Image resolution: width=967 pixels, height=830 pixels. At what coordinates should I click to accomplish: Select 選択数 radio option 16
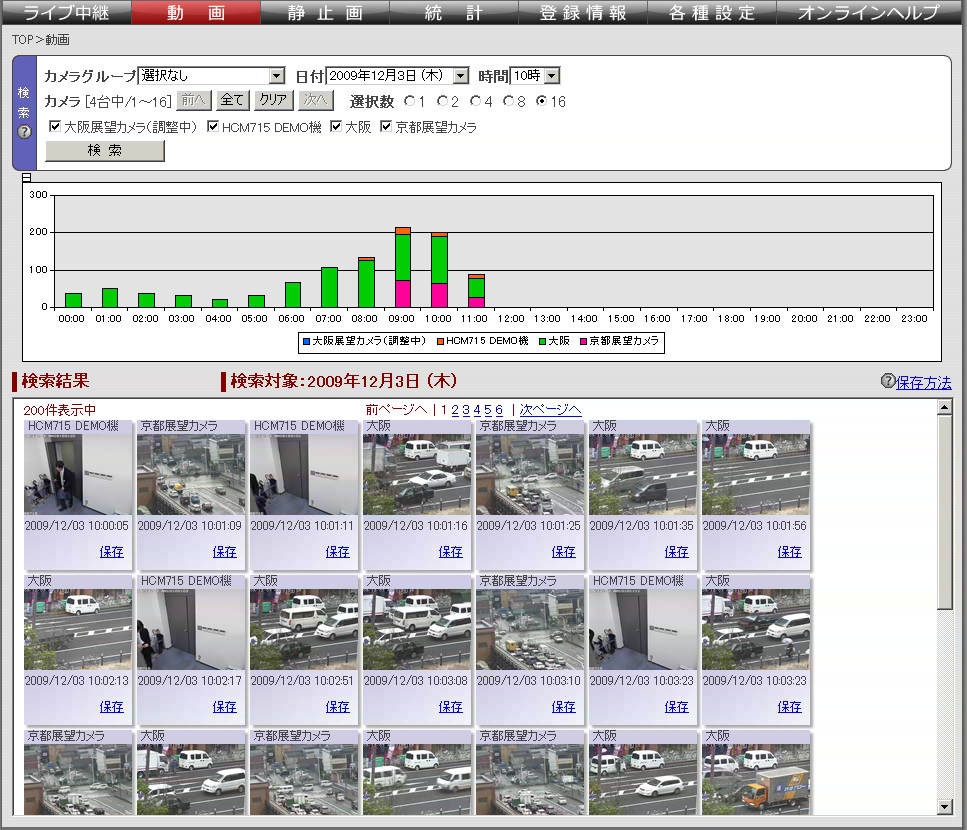(541, 101)
